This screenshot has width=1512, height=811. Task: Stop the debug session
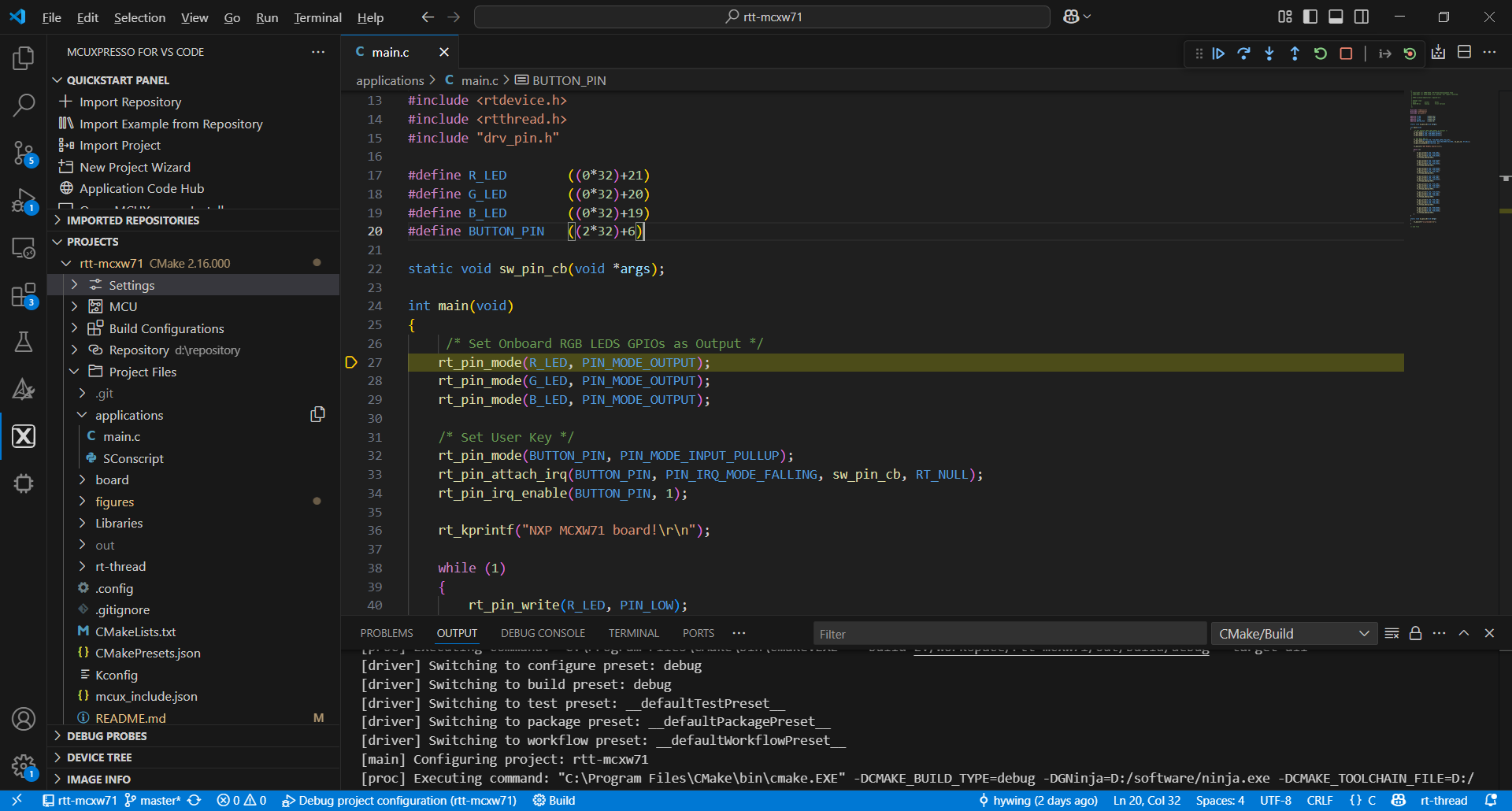[x=1347, y=54]
